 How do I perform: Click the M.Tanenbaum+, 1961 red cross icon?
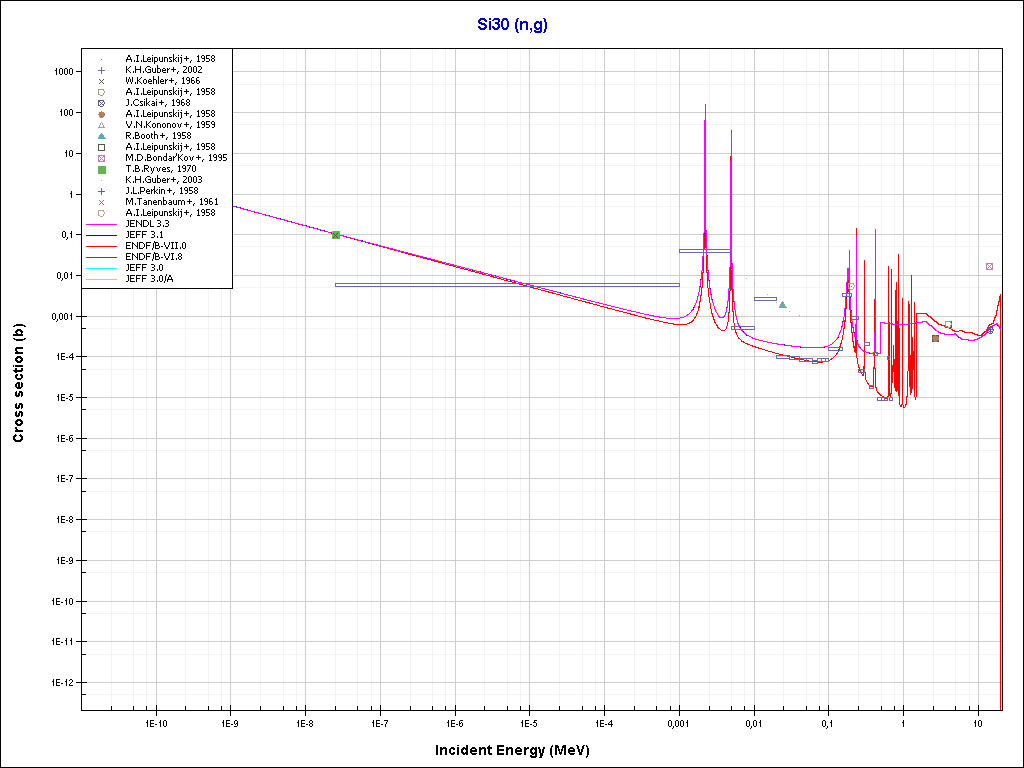point(101,202)
